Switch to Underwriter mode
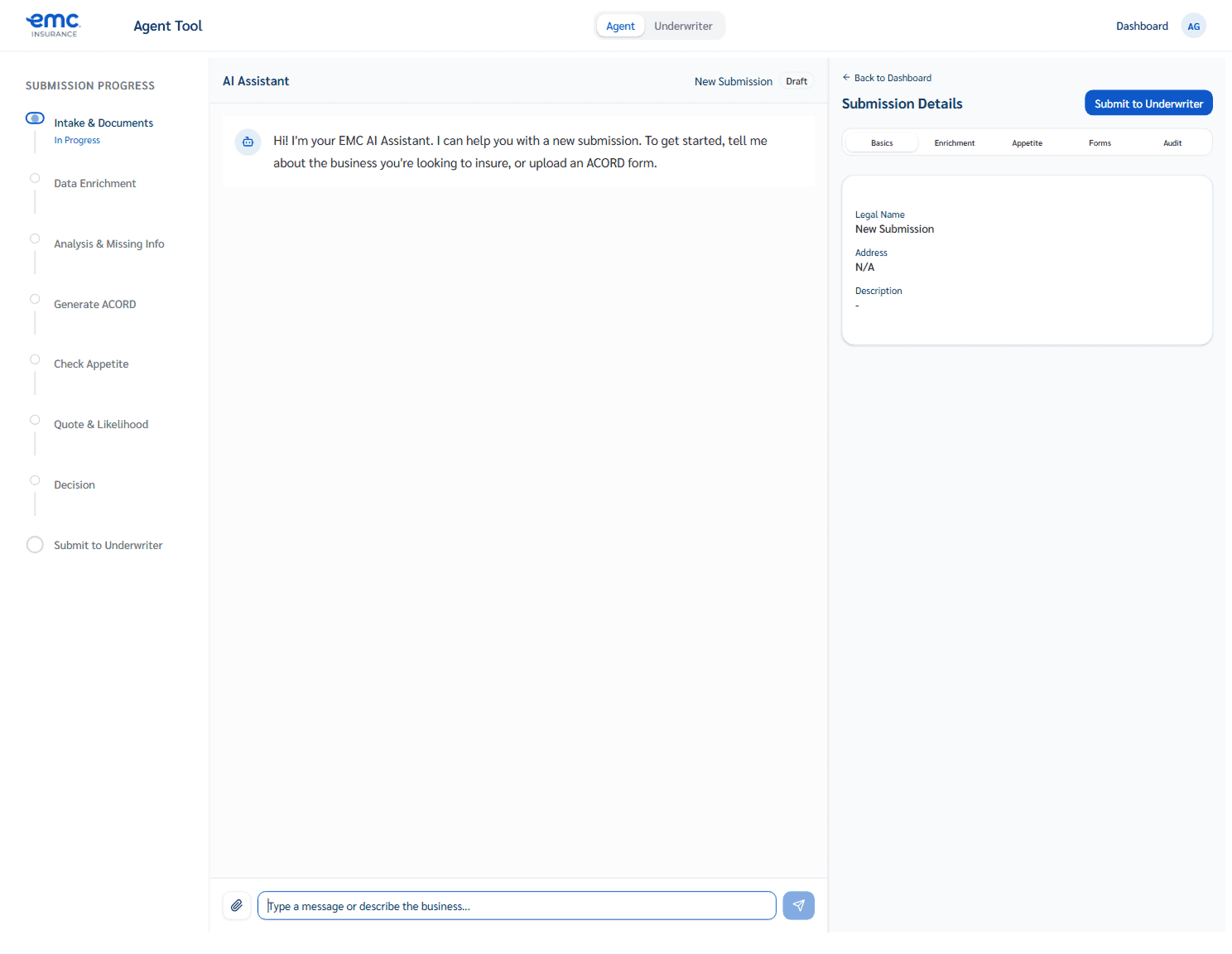This screenshot has width=1232, height=954. pos(683,26)
